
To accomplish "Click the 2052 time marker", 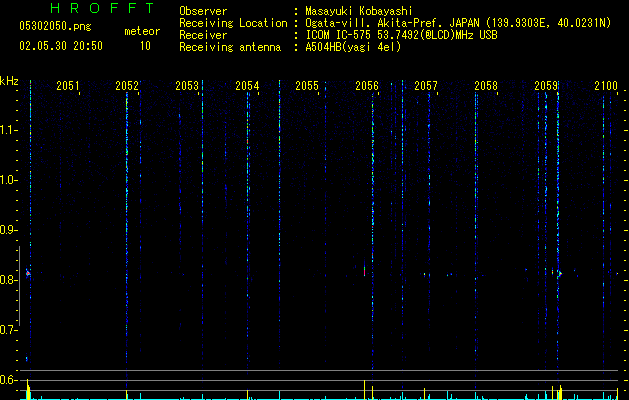I will pos(127,86).
